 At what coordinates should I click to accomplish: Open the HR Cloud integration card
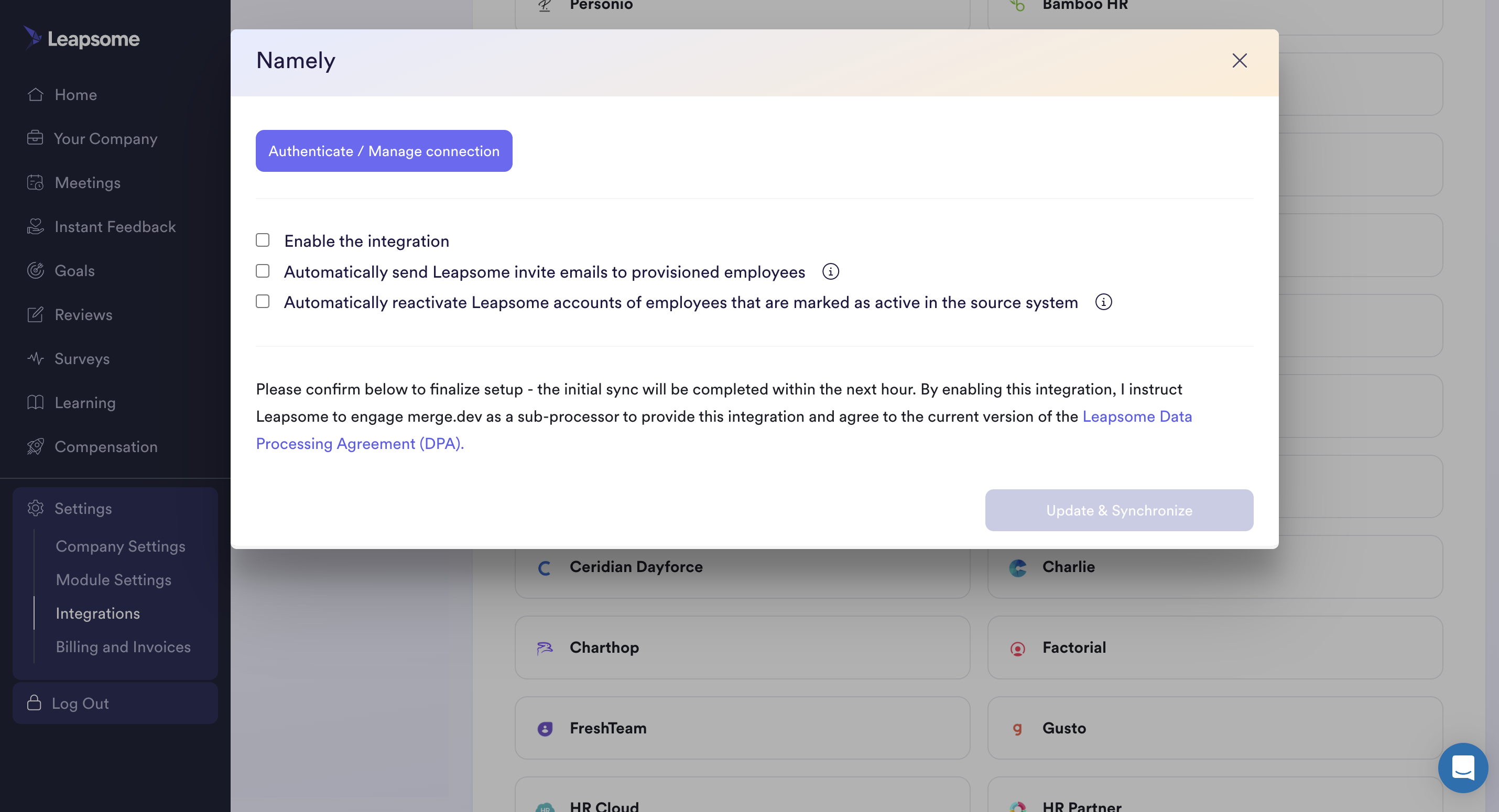pos(743,796)
